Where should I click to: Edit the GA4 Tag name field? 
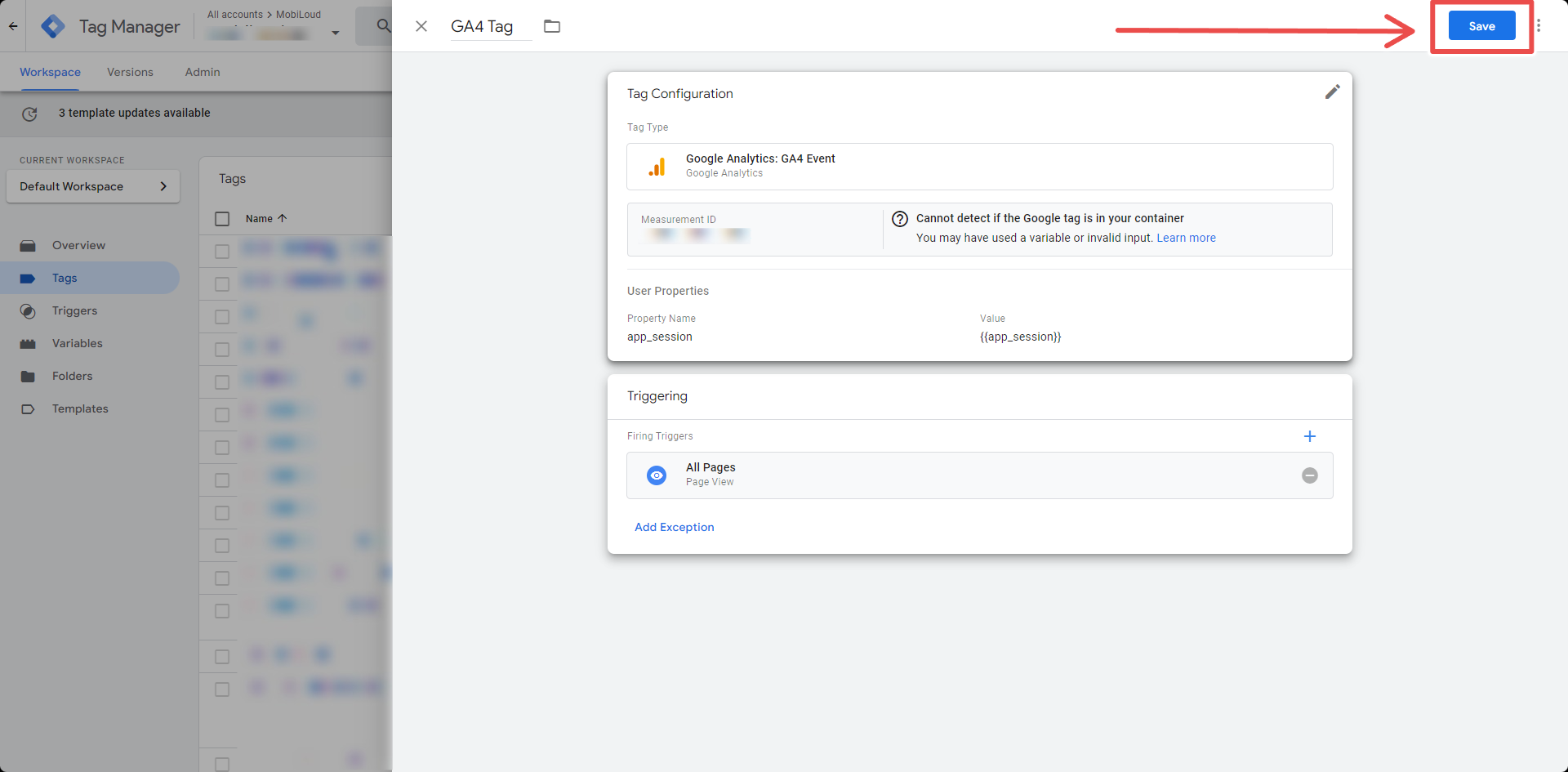click(491, 26)
